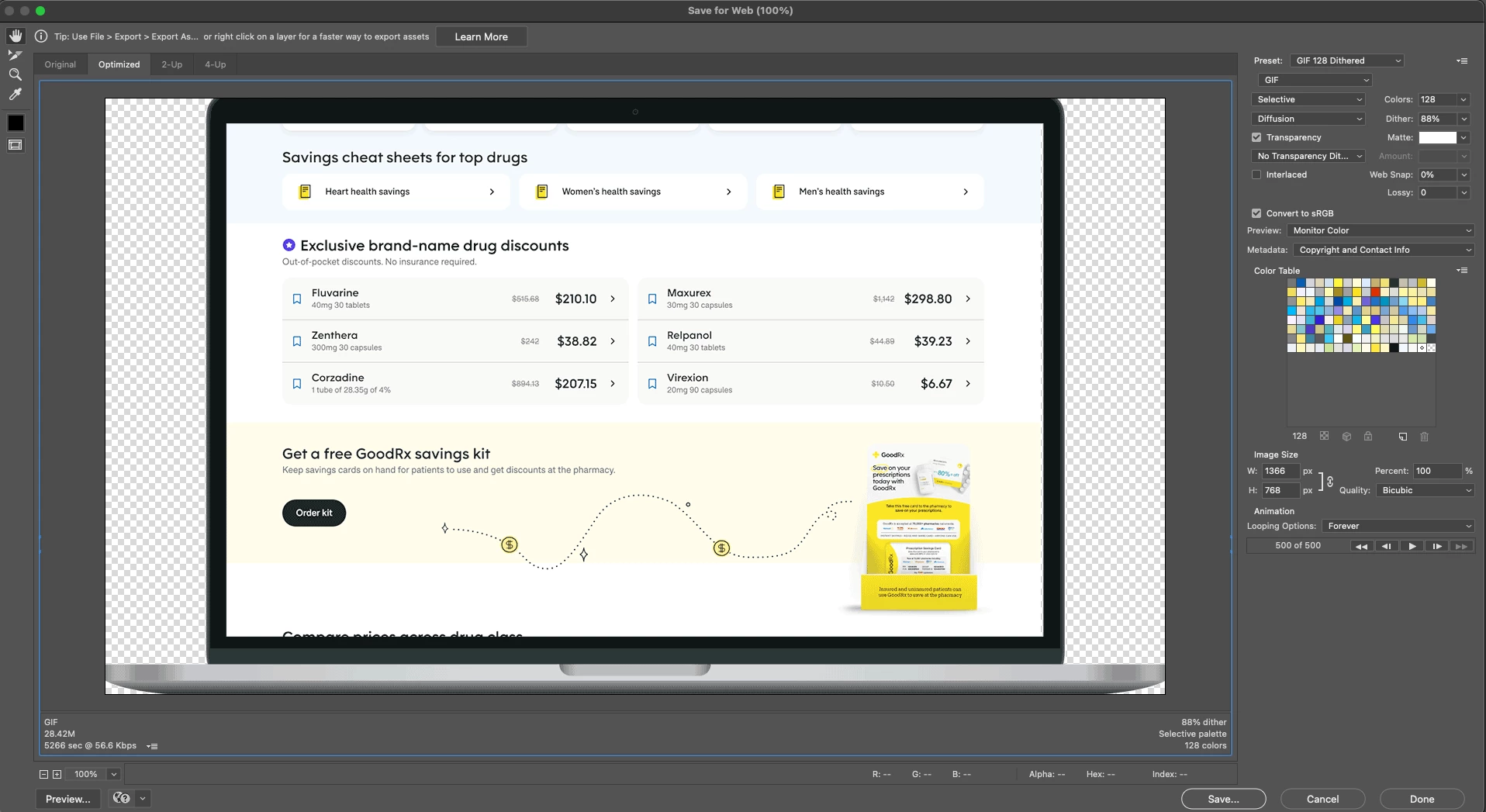Enable the Interlaced checkbox
This screenshot has width=1486, height=812.
pos(1256,174)
